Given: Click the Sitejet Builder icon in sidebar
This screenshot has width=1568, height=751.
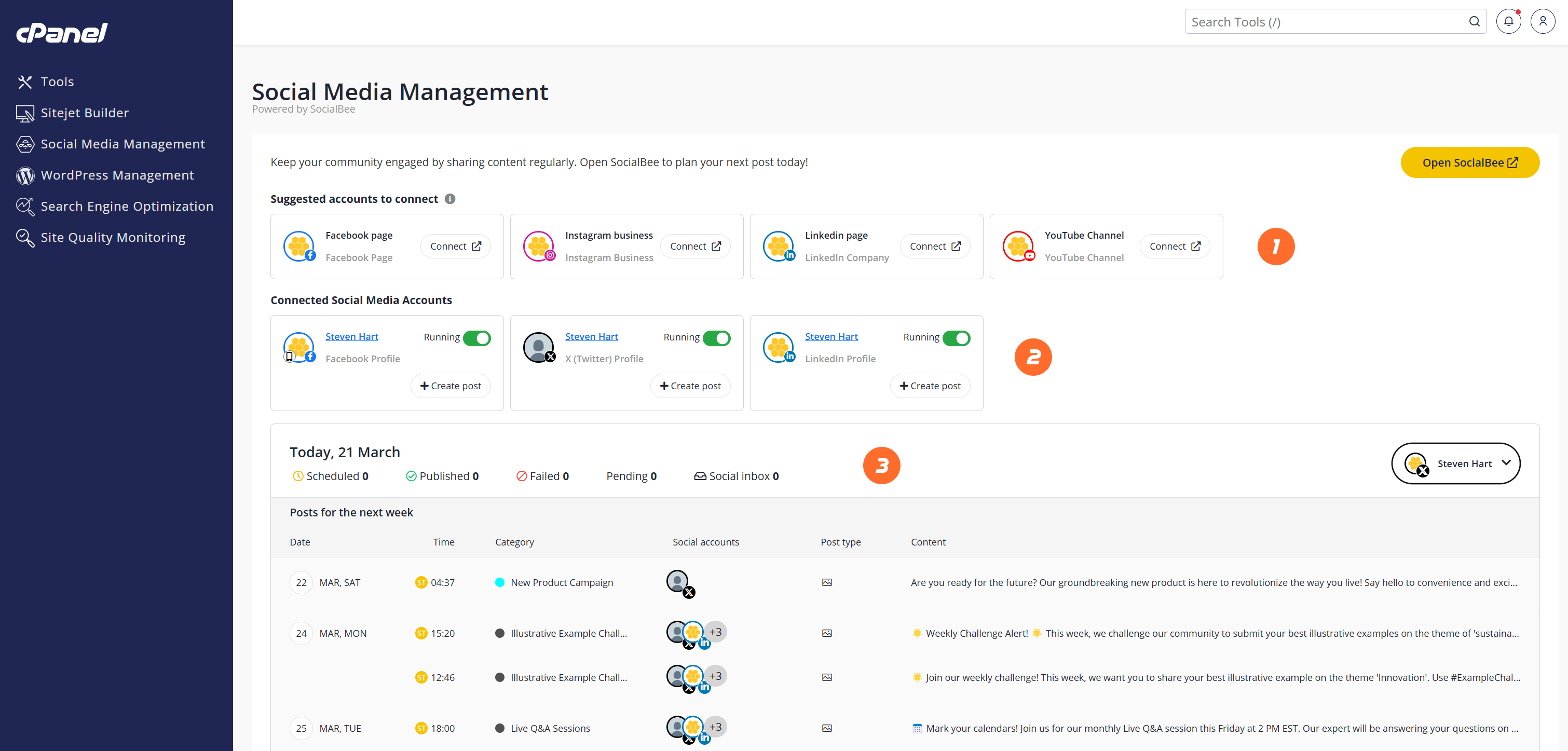Looking at the screenshot, I should [25, 113].
